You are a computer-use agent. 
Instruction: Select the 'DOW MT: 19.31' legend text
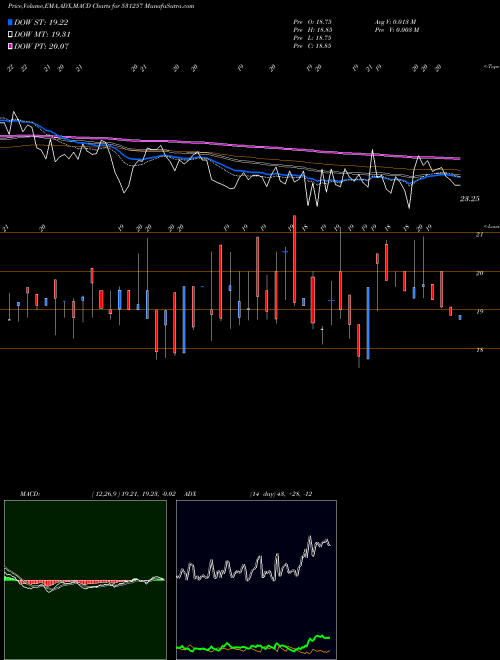coord(42,35)
